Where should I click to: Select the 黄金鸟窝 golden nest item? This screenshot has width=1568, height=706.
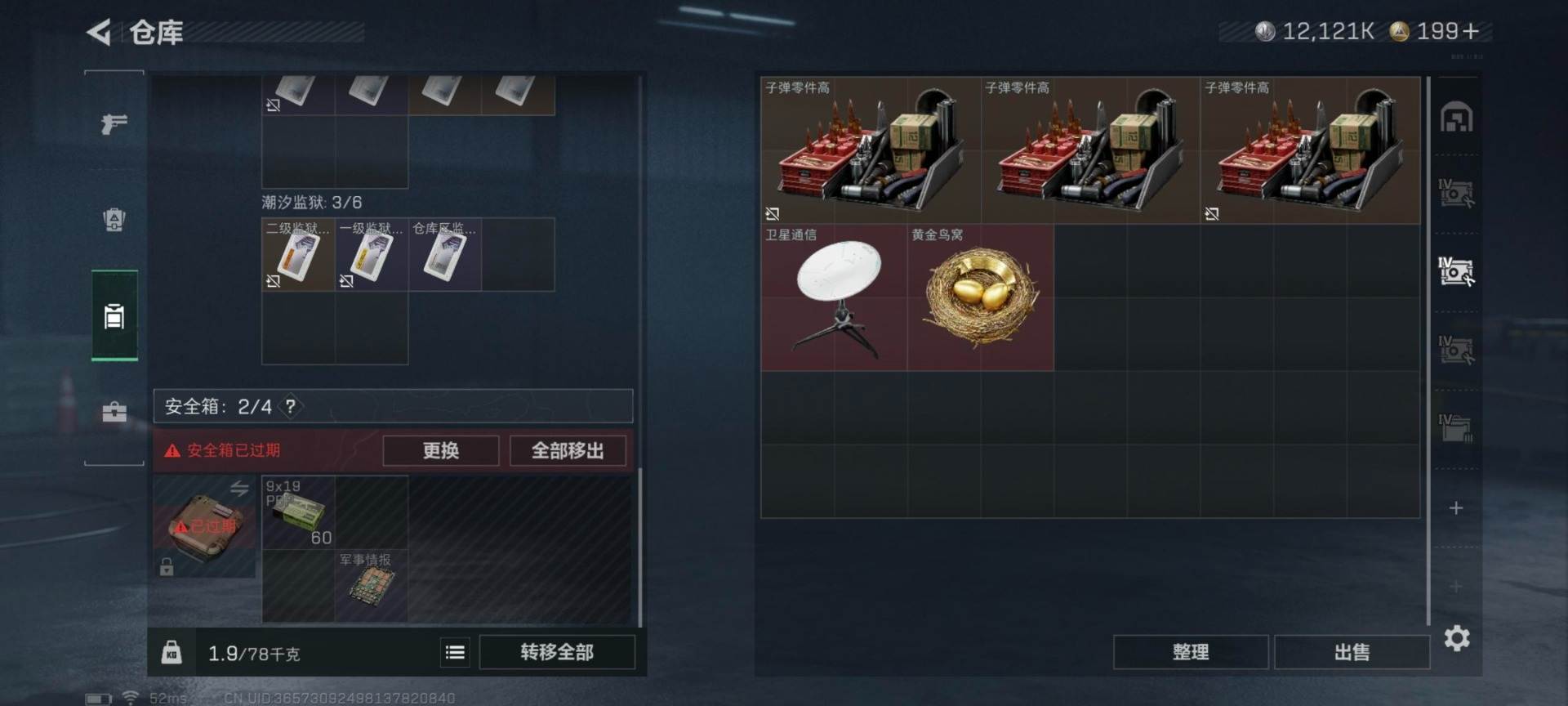pos(981,298)
